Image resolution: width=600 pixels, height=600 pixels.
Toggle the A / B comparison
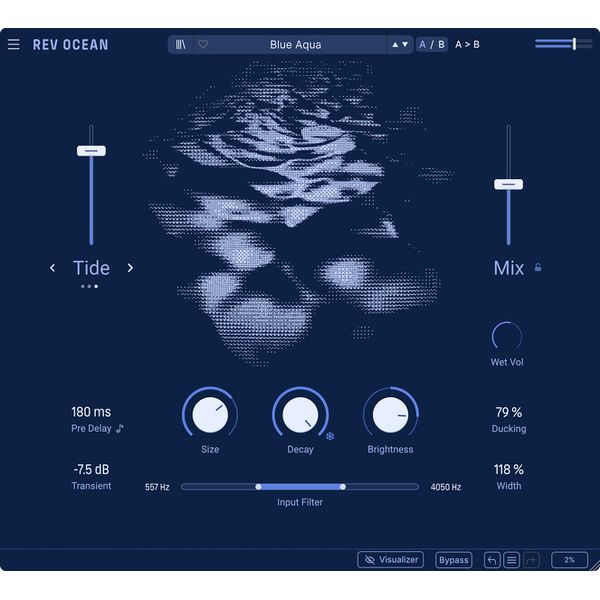tap(432, 45)
